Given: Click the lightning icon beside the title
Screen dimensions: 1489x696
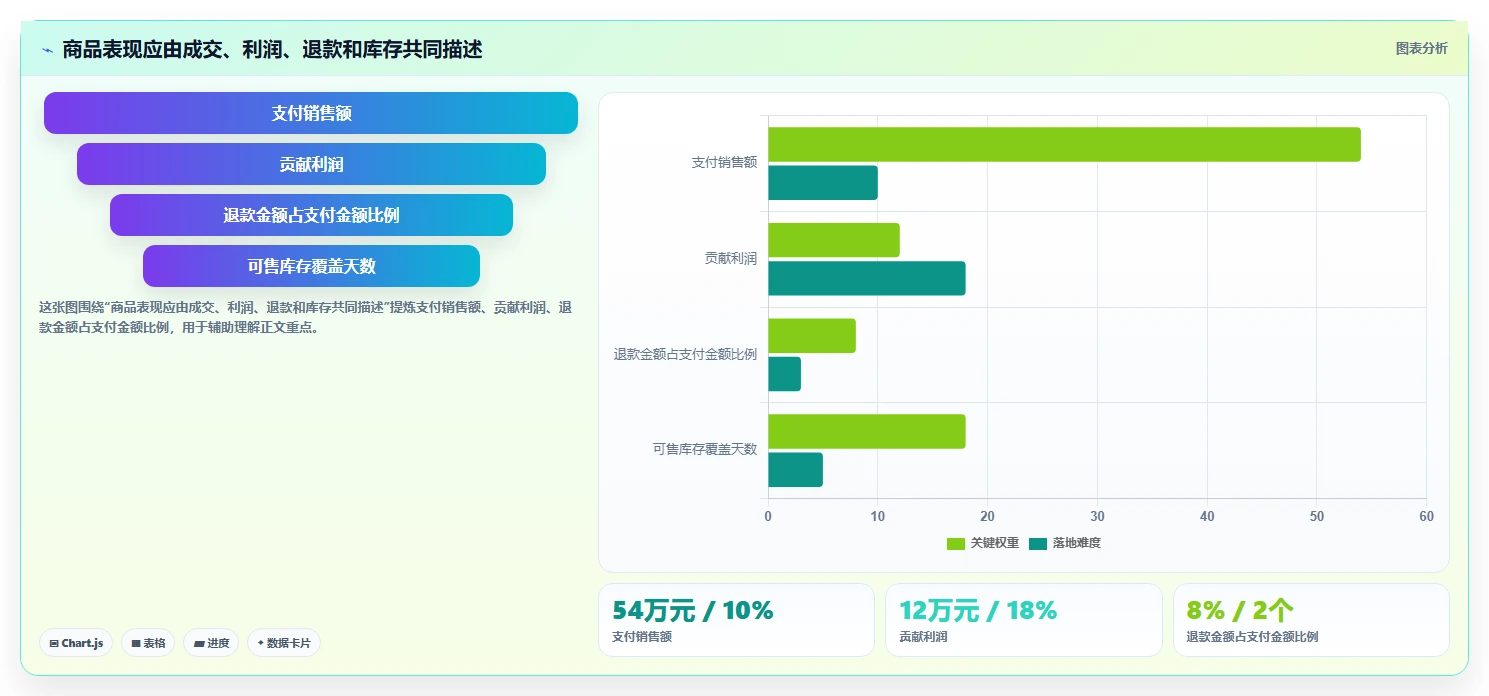Looking at the screenshot, I should (47, 50).
